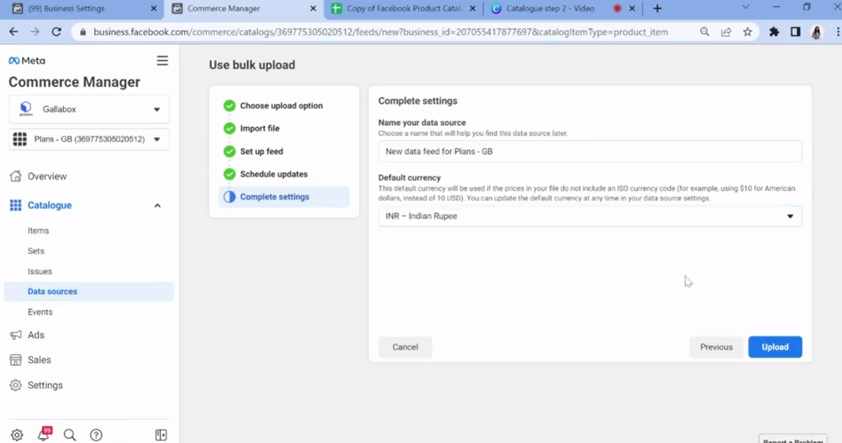
Task: Open the browser profile avatar
Action: click(817, 32)
